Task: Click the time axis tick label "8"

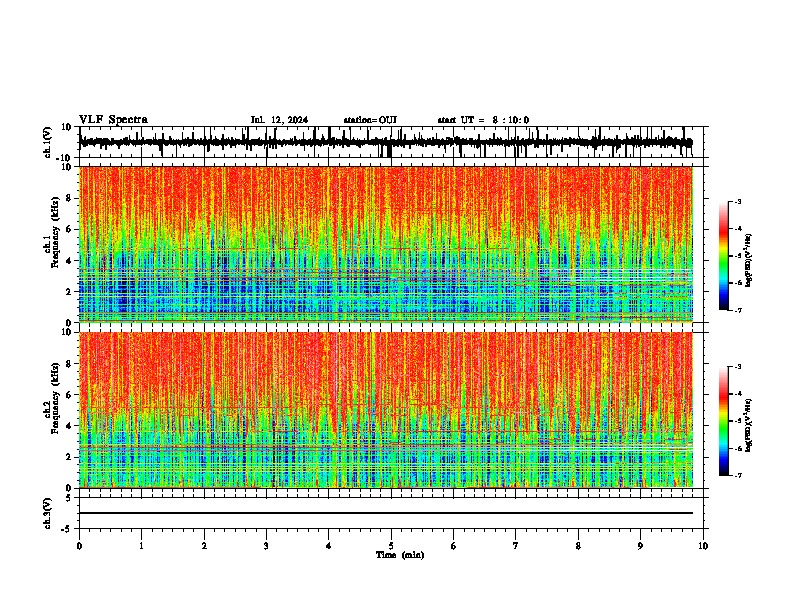Action: (578, 546)
